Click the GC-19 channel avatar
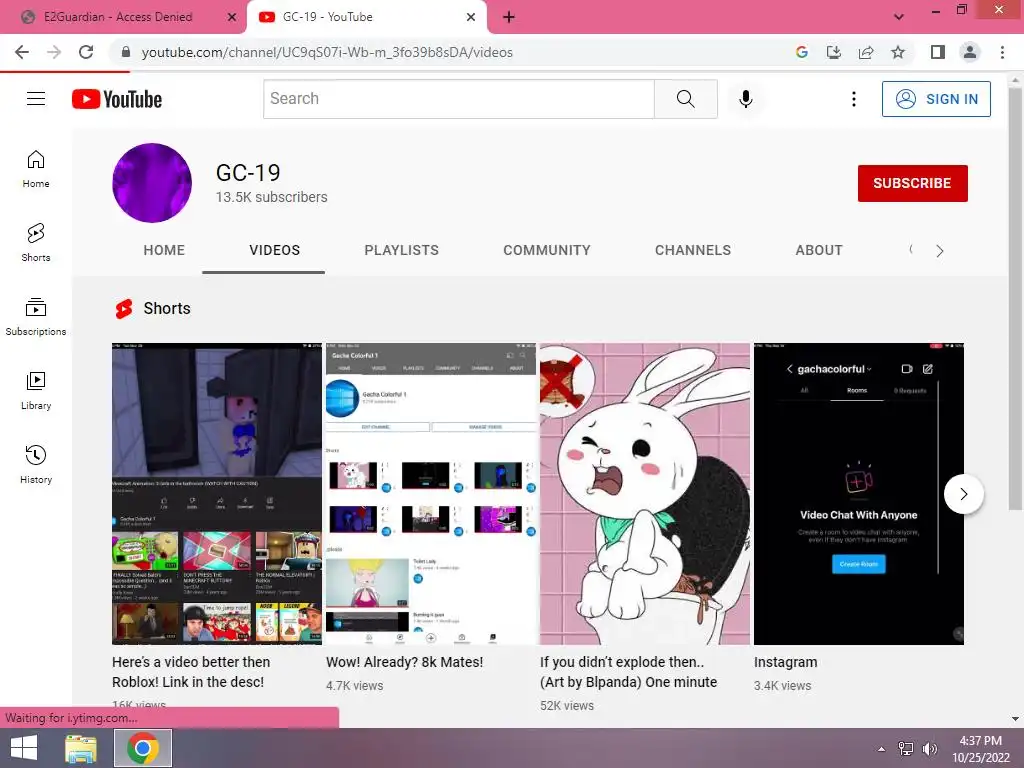 pyautogui.click(x=152, y=183)
